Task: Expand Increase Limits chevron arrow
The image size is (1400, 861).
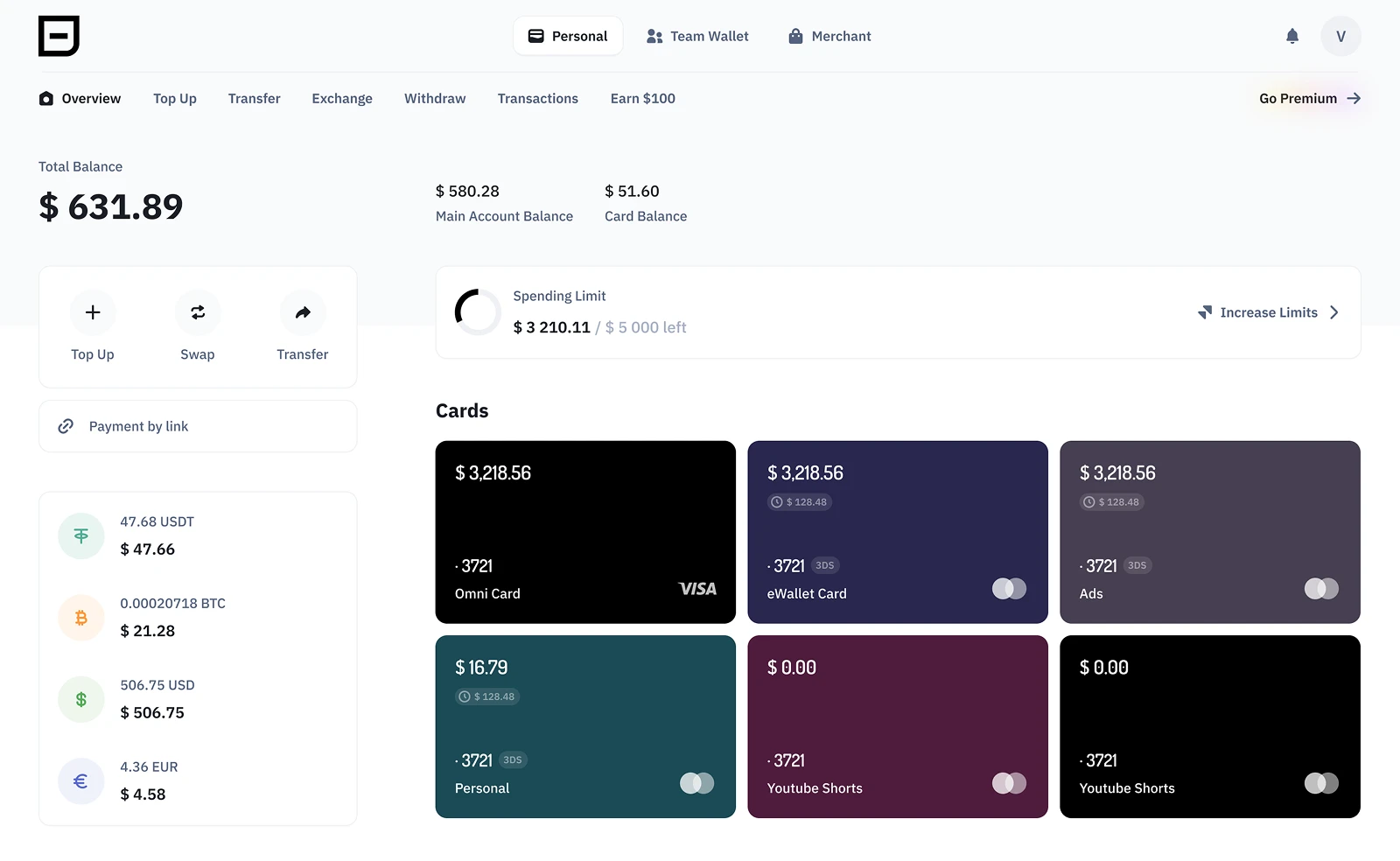Action: click(x=1334, y=312)
